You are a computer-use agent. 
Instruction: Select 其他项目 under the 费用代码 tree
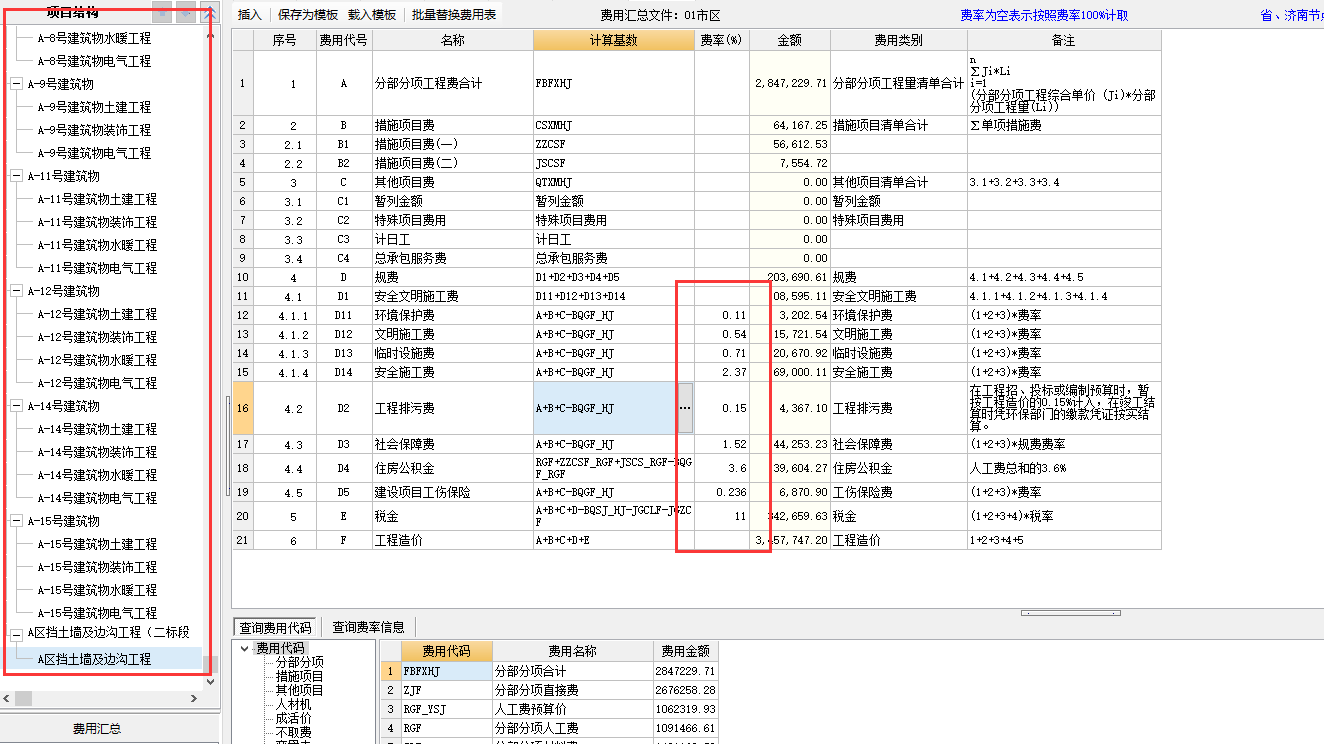[x=299, y=690]
